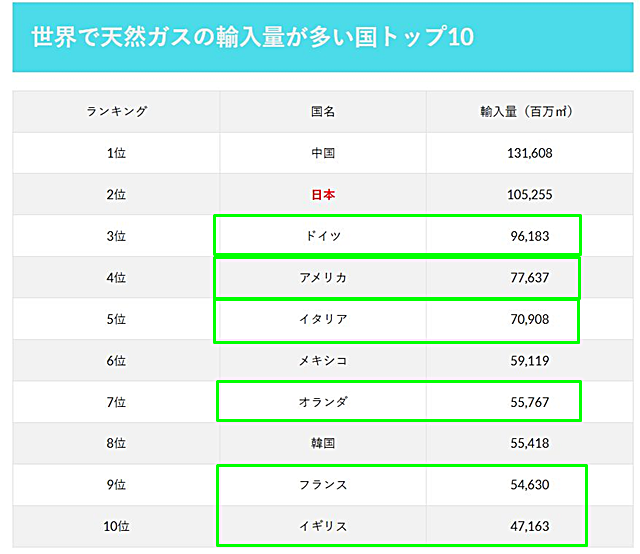Select the イタリア row cell

coord(323,319)
